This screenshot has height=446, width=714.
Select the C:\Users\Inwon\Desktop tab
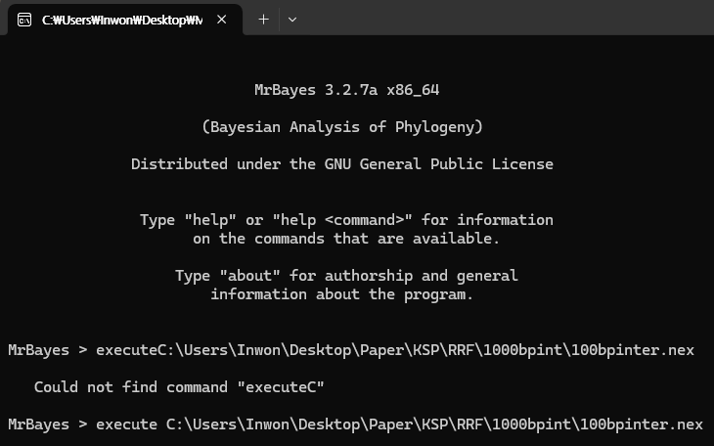(x=125, y=20)
